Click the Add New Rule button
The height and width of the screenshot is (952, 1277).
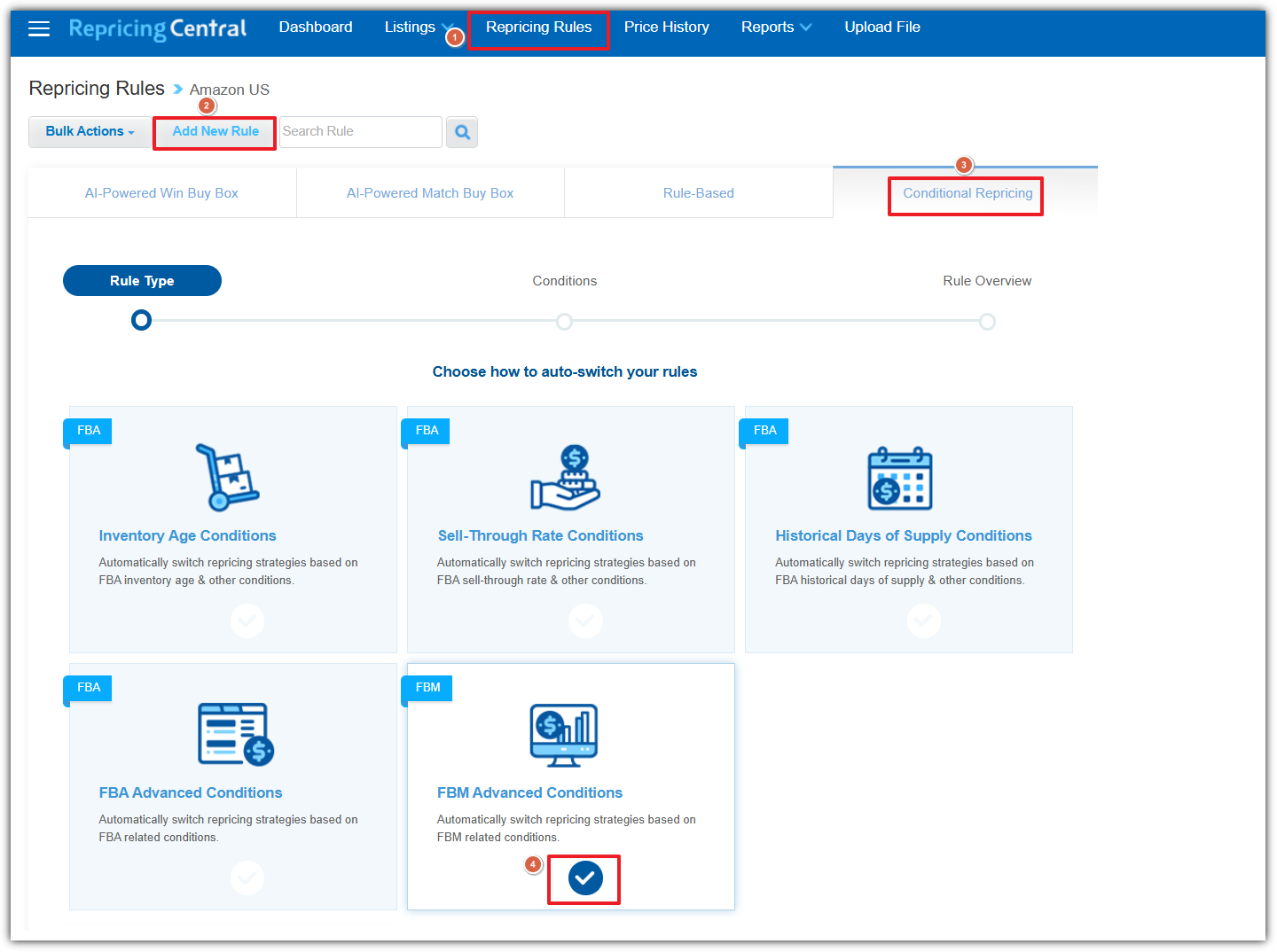click(215, 131)
